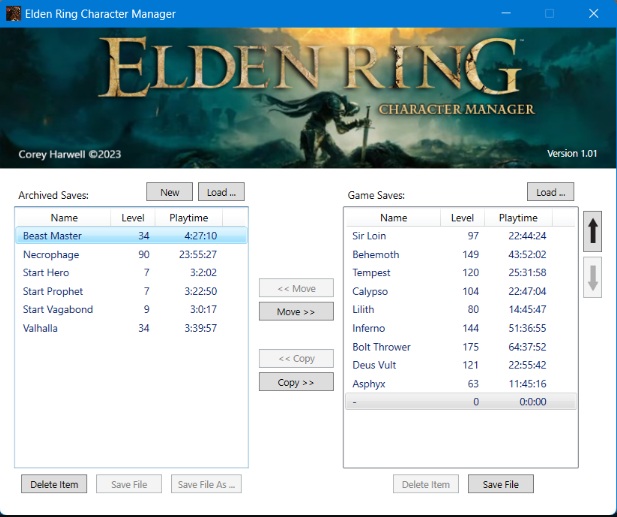The width and height of the screenshot is (617, 517).
Task: Sort archived saves by Name column
Action: 64,218
